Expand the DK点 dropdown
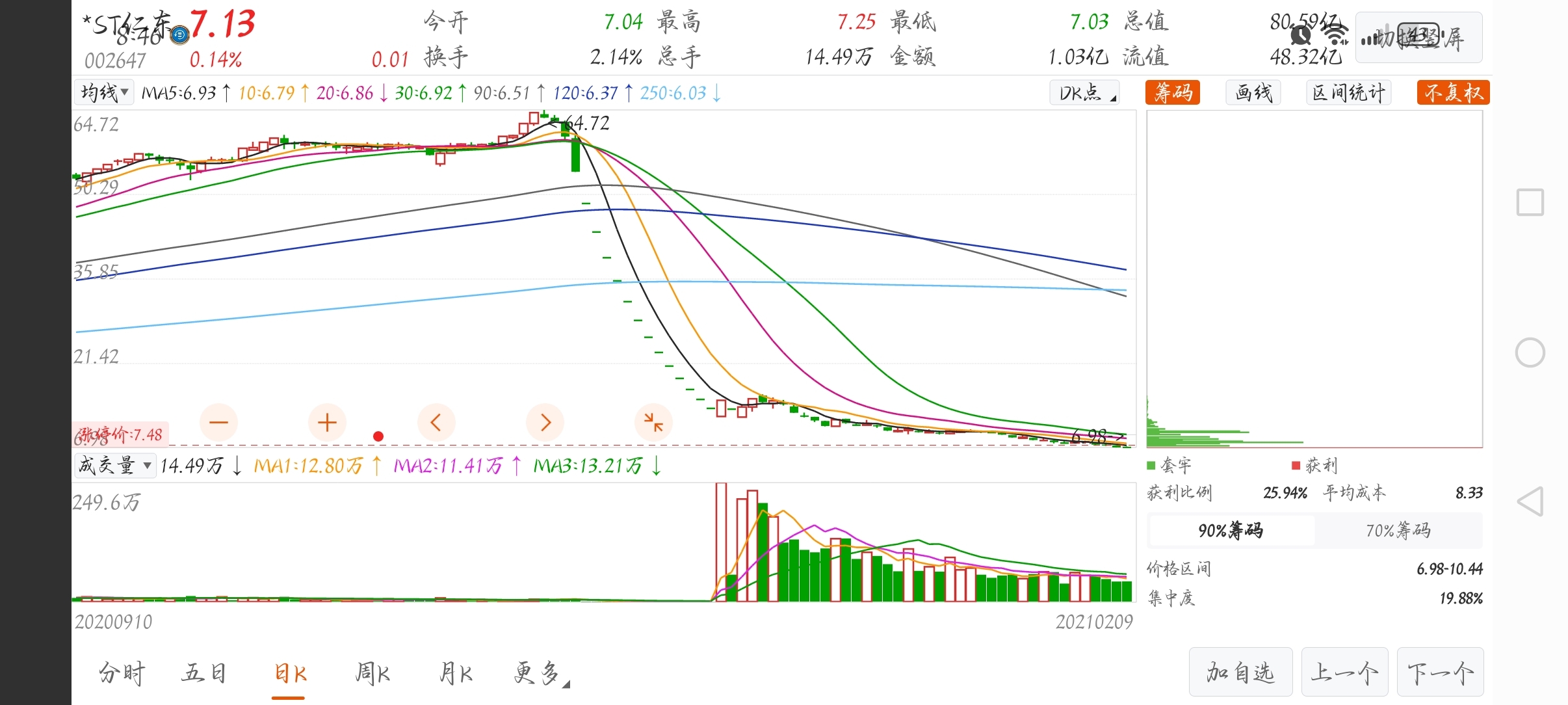This screenshot has height=705, width=1568. [1084, 92]
